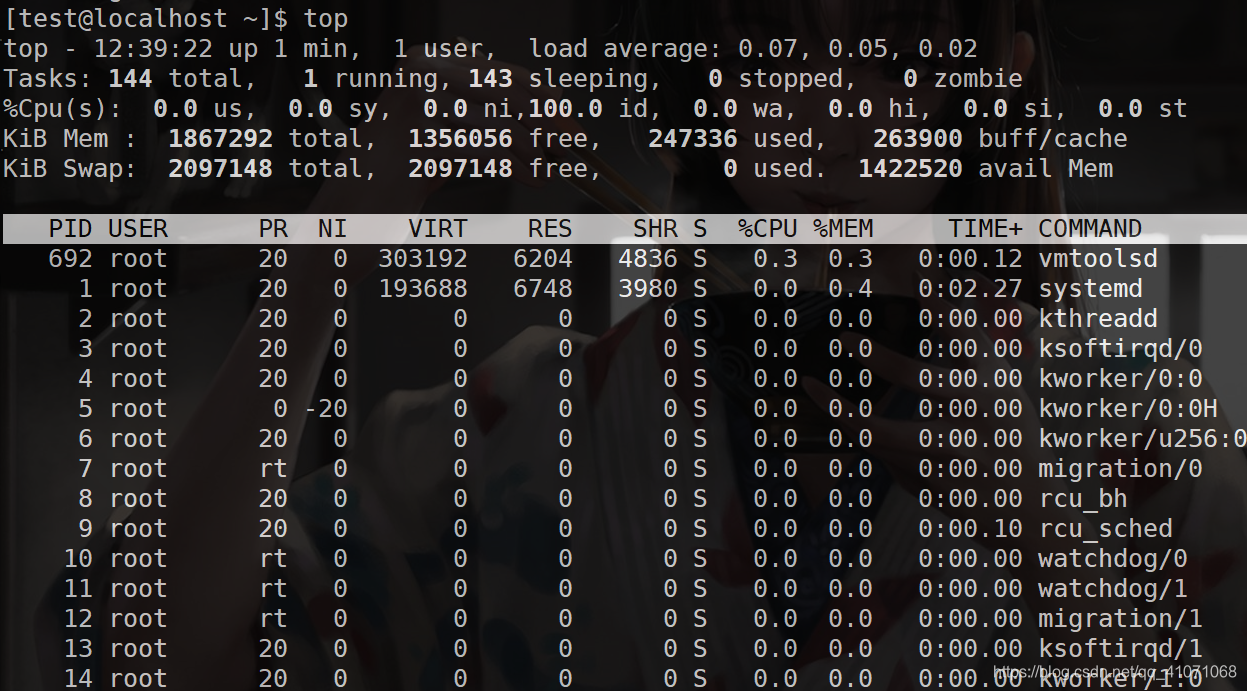Click the USER column header
This screenshot has width=1247, height=691.
[x=138, y=229]
